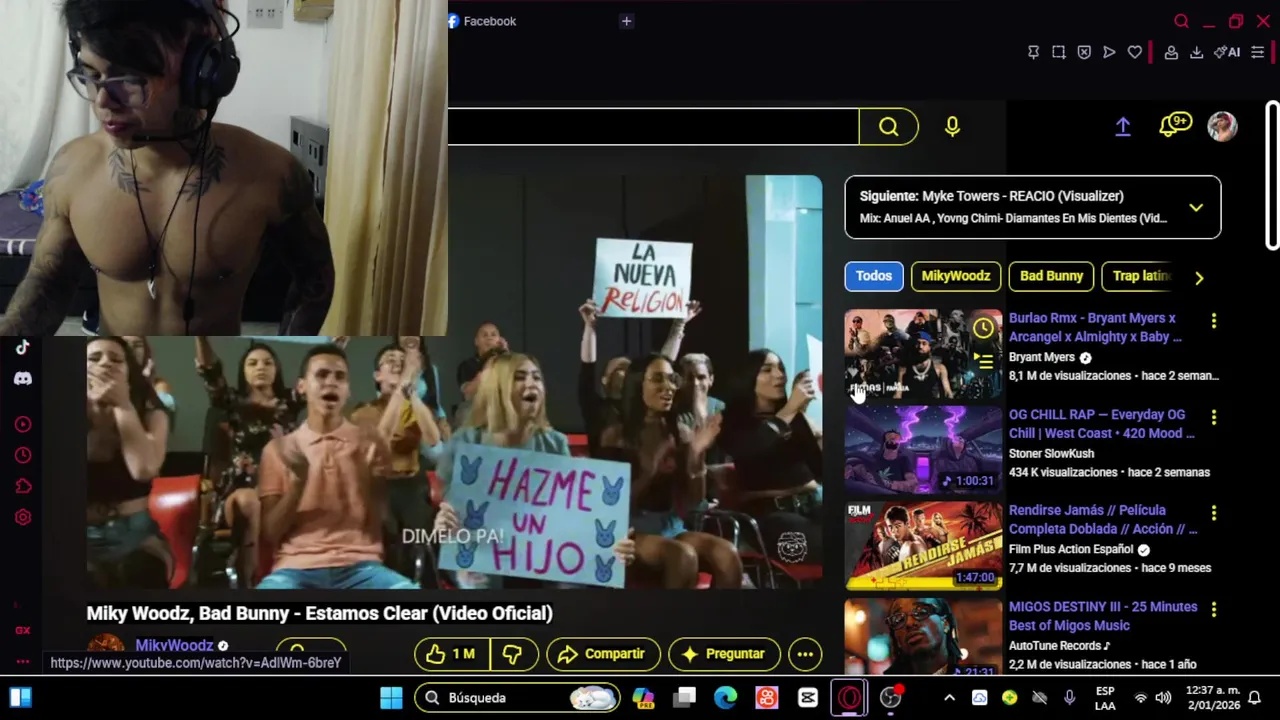Open Film Plus Action Español channel name
The height and width of the screenshot is (720, 1280).
[x=1071, y=549]
